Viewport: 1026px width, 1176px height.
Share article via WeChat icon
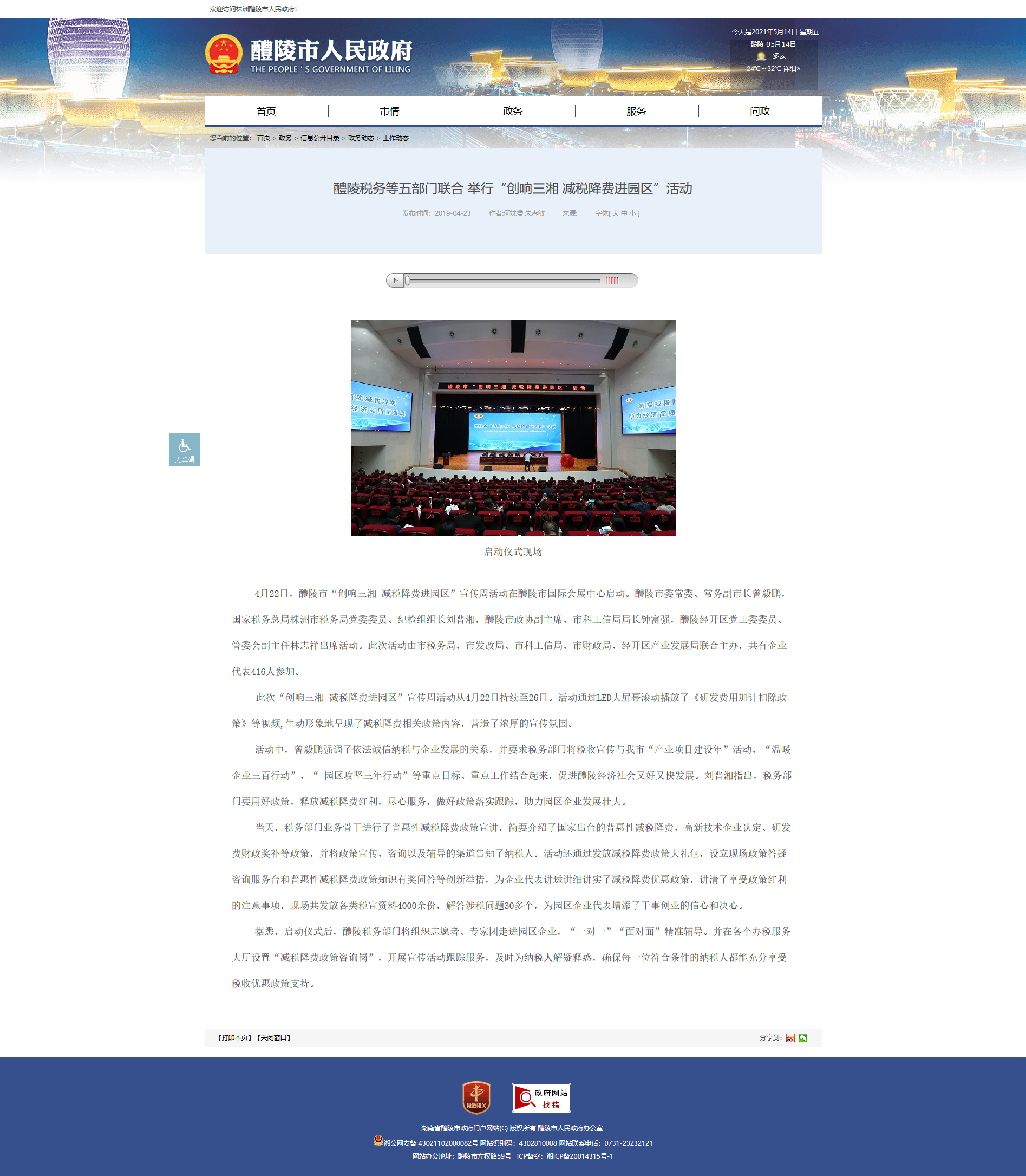pos(803,1038)
